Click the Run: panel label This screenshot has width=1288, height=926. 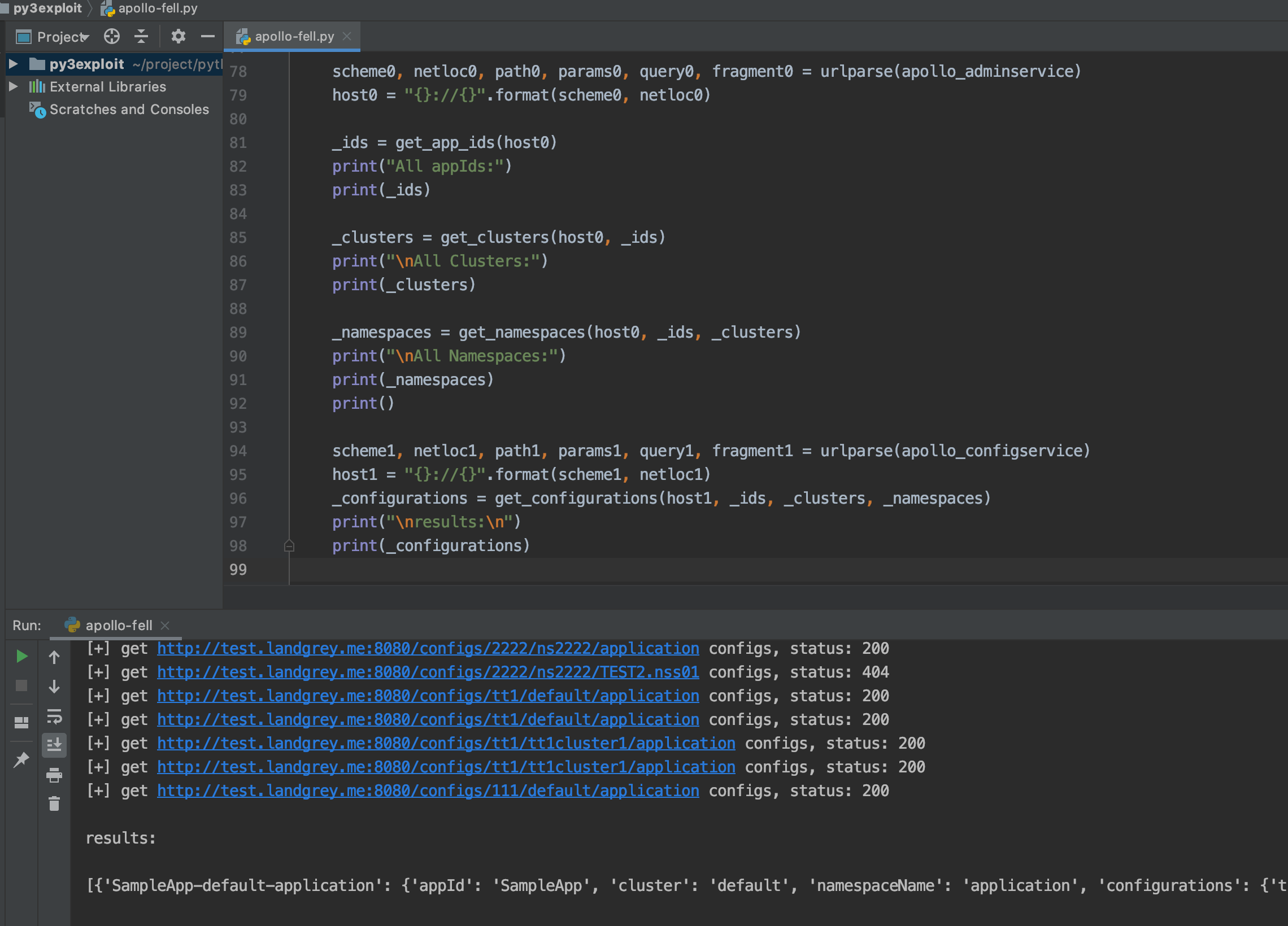[x=27, y=625]
